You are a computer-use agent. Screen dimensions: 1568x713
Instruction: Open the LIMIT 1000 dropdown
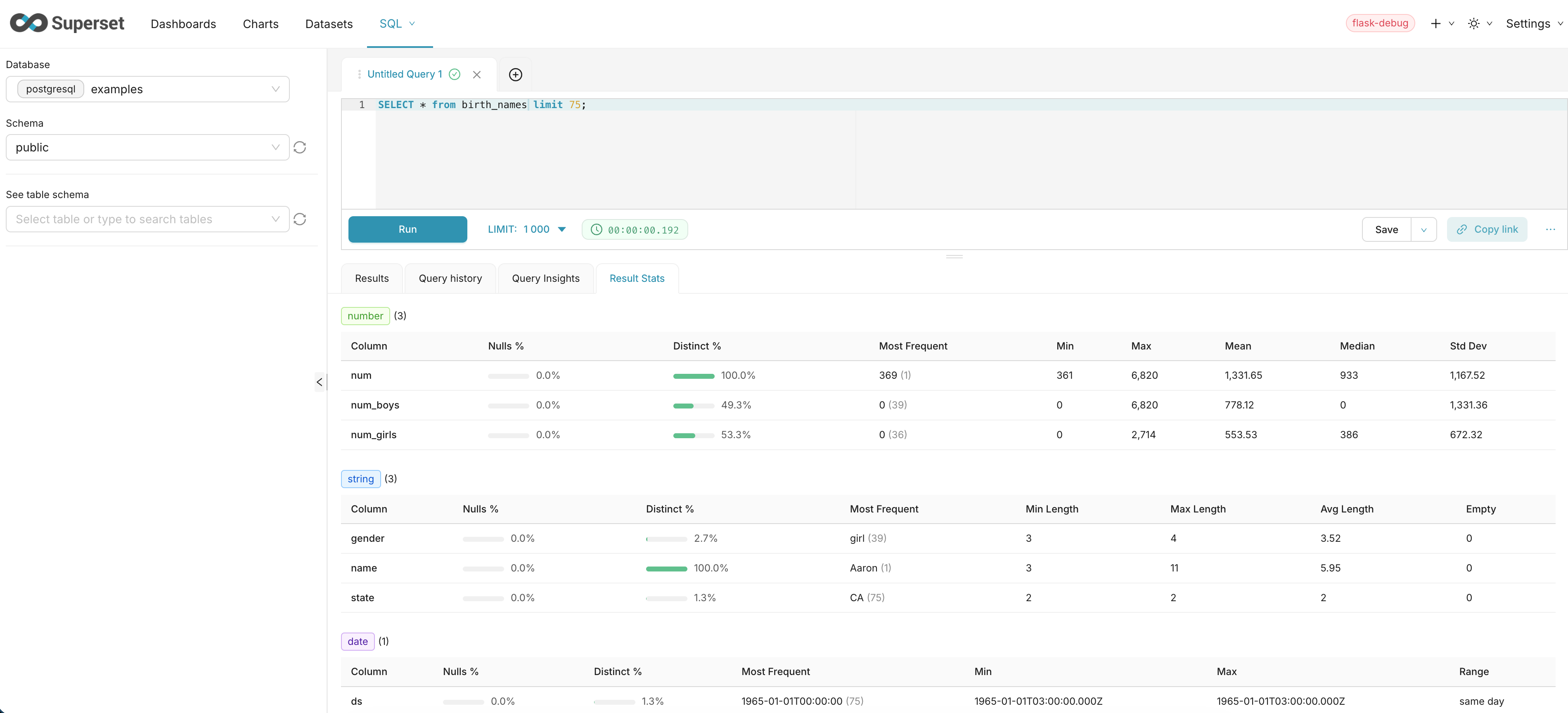click(526, 229)
